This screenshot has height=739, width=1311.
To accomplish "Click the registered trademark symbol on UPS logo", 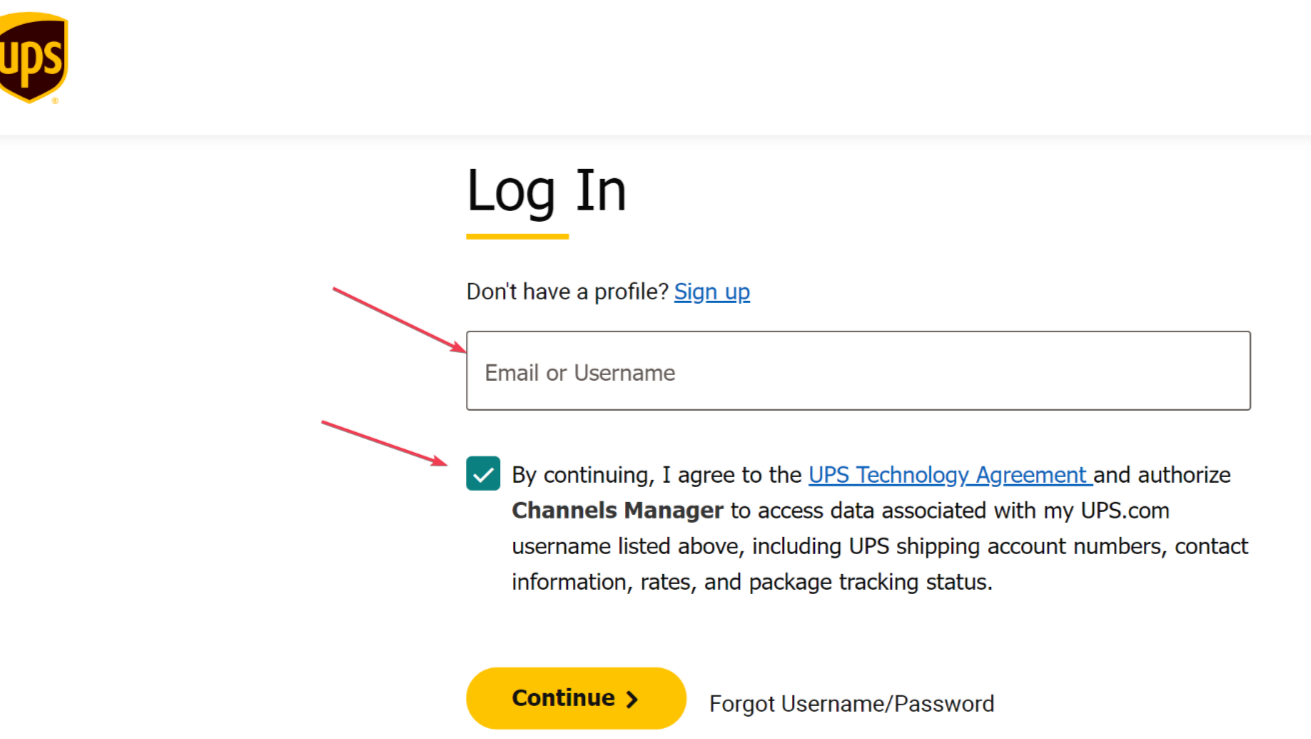I will [x=55, y=100].
